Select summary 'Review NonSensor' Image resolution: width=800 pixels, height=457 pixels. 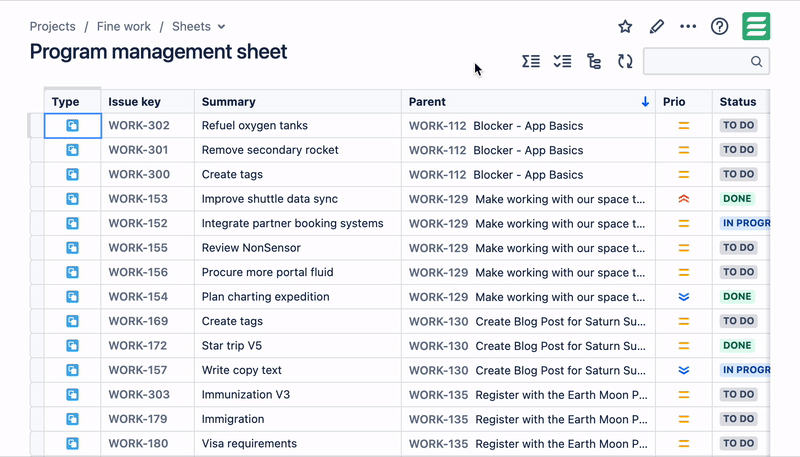[251, 248]
